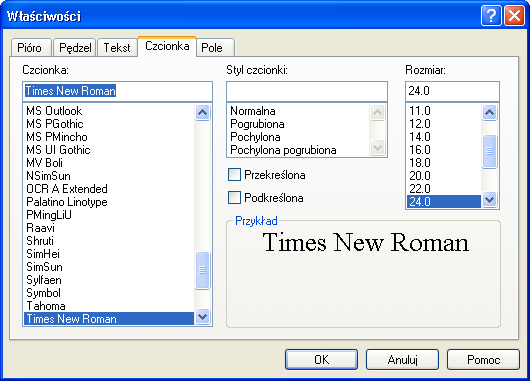Switch to the Pędzel tab
The height and width of the screenshot is (381, 530).
75,48
